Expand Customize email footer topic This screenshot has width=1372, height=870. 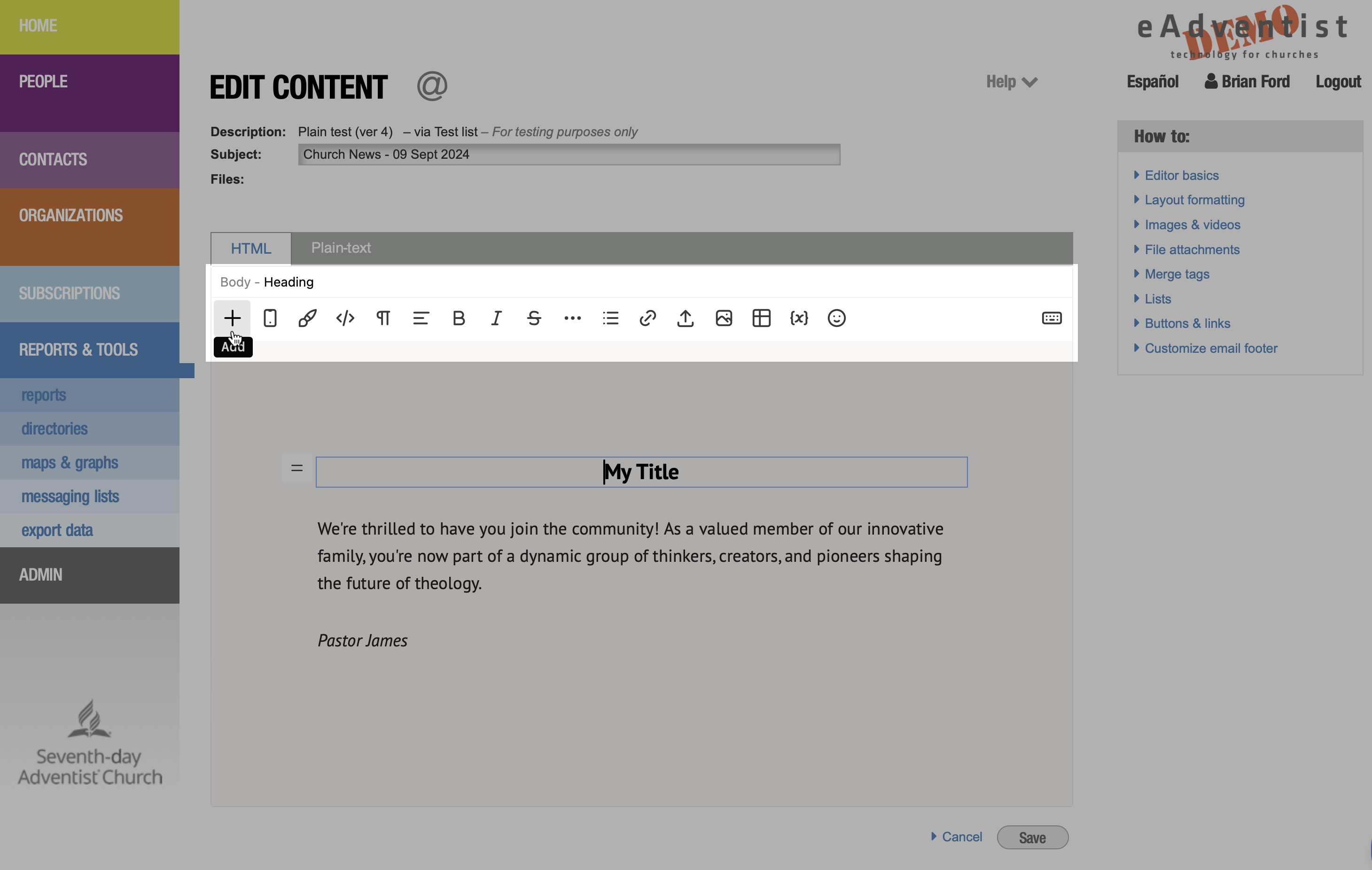(1211, 348)
